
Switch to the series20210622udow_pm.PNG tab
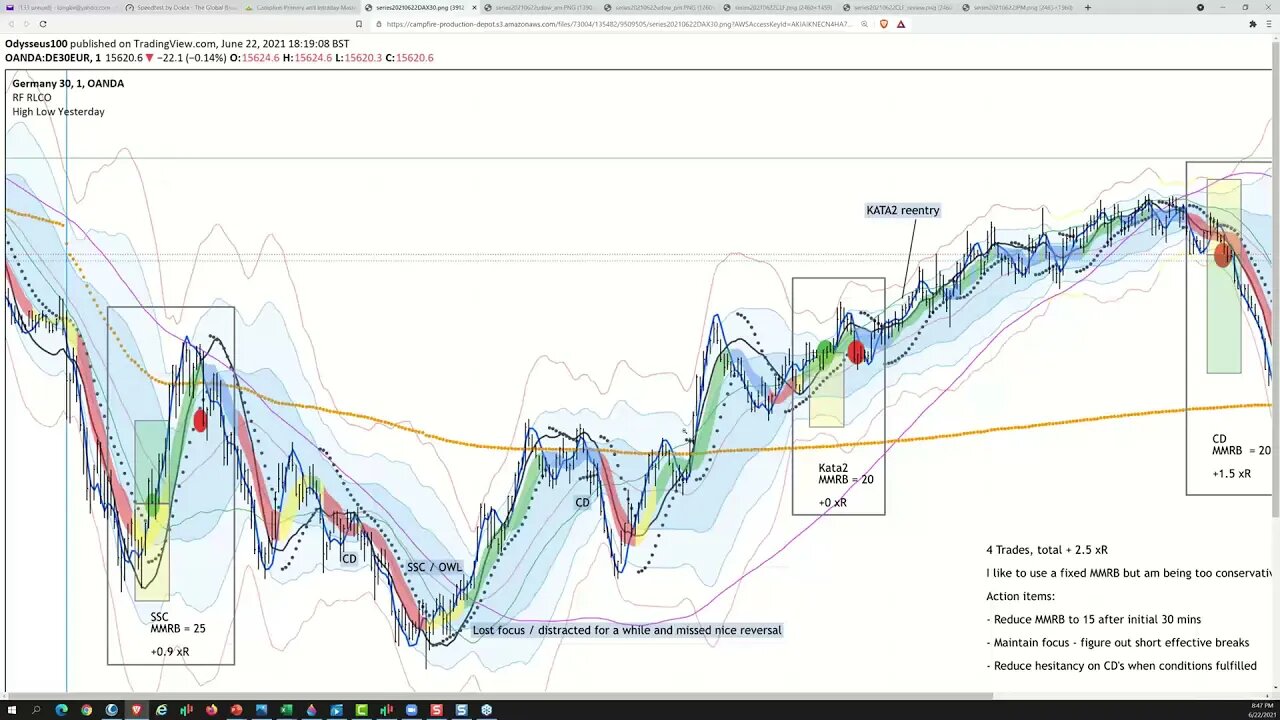coord(660,7)
